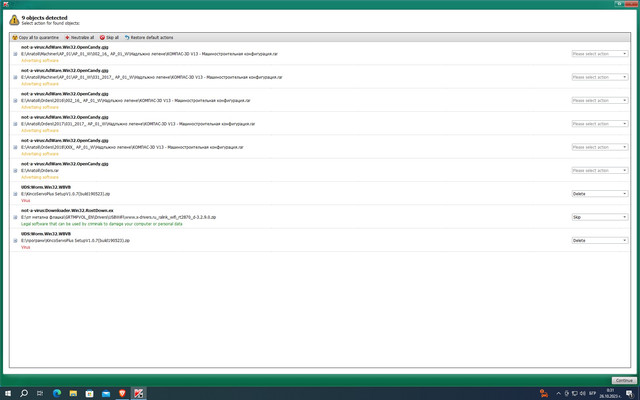Open action dropdown for Machiner 031_2017 archive

[x=600, y=77]
